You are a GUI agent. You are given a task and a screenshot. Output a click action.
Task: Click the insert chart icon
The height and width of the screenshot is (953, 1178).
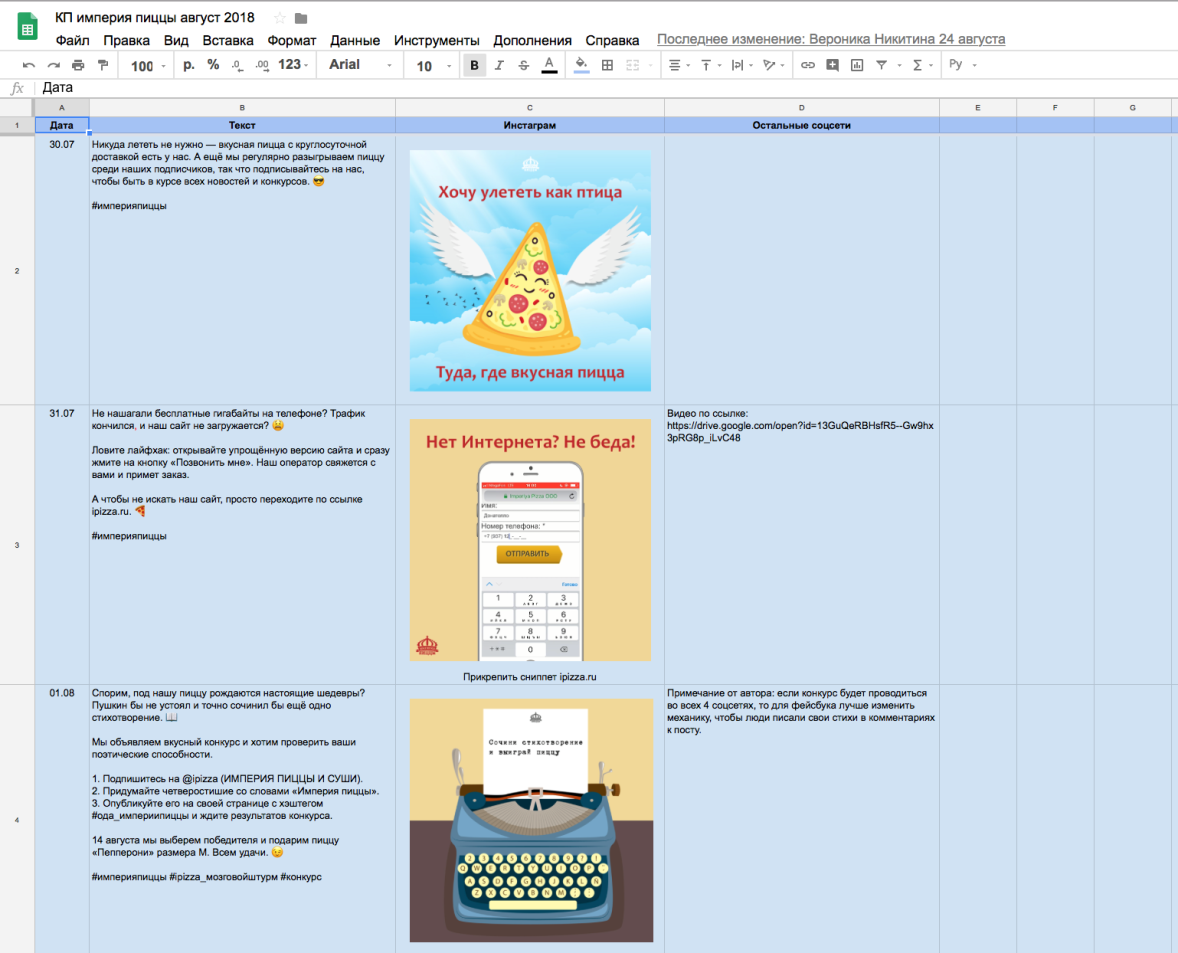coord(857,65)
